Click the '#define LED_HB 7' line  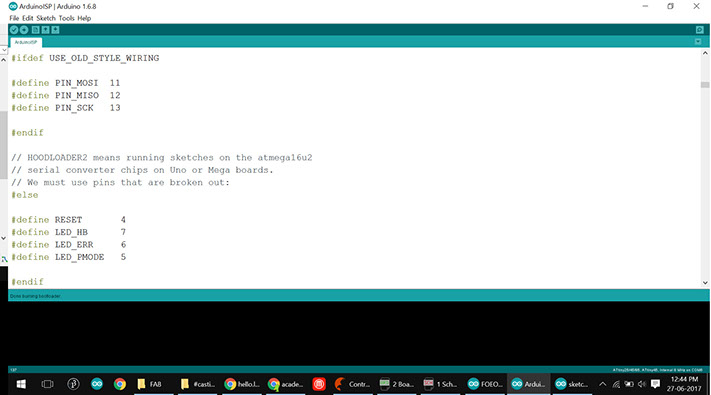[x=68, y=232]
